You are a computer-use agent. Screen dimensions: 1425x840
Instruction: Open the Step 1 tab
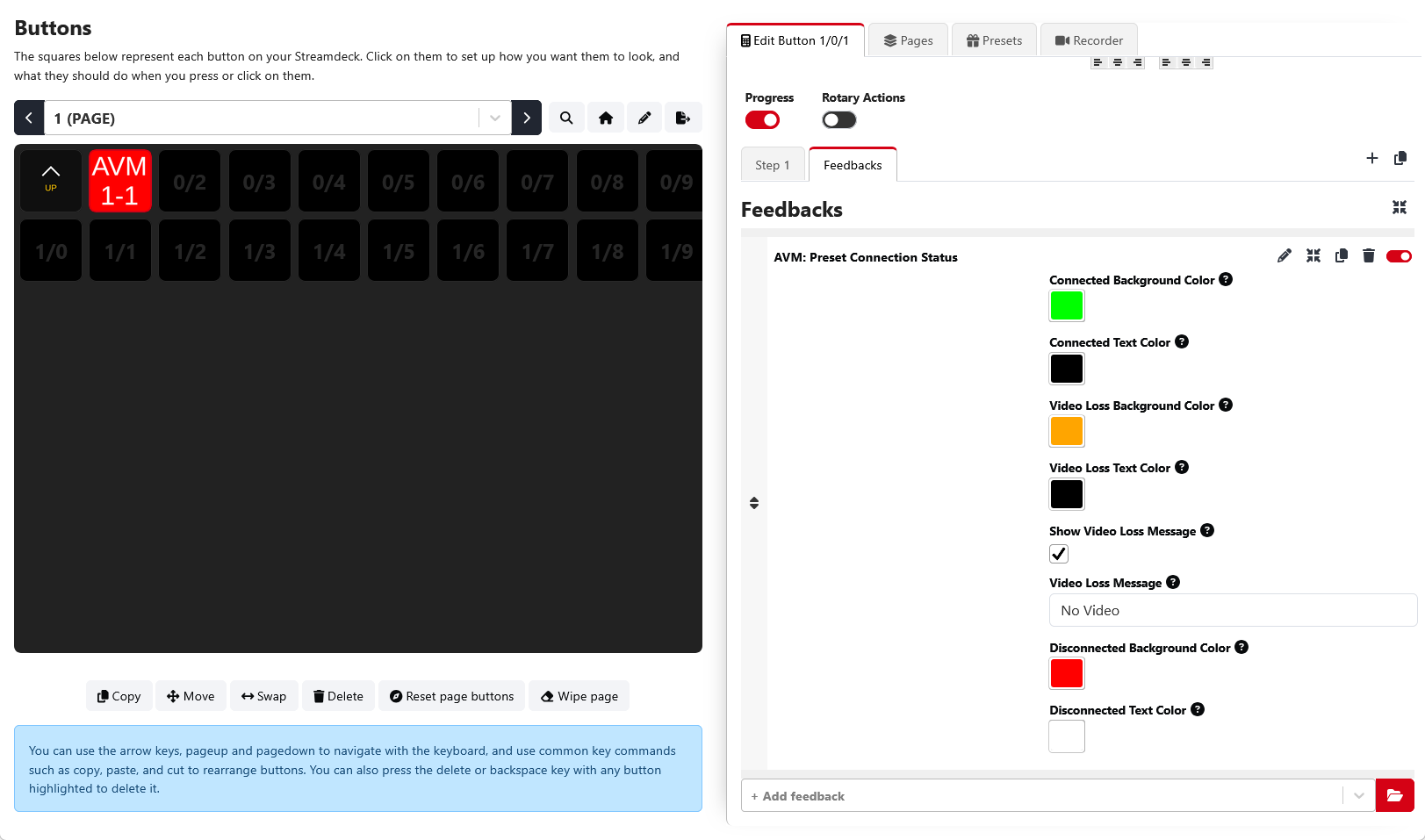point(772,165)
